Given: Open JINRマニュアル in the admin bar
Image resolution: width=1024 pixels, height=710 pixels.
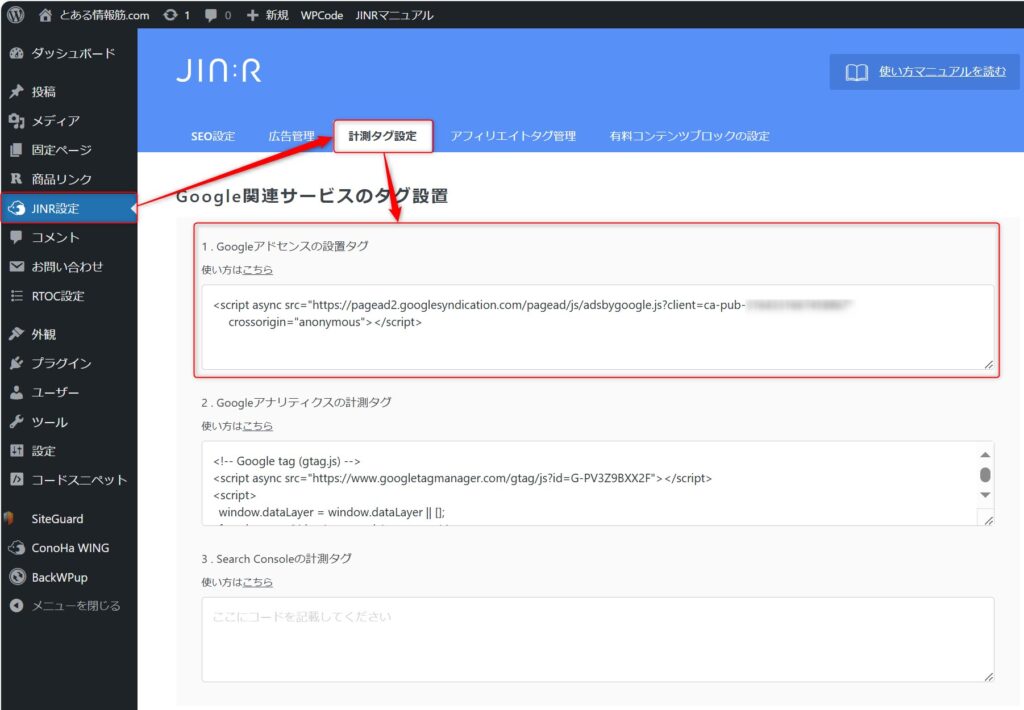Looking at the screenshot, I should pyautogui.click(x=394, y=15).
